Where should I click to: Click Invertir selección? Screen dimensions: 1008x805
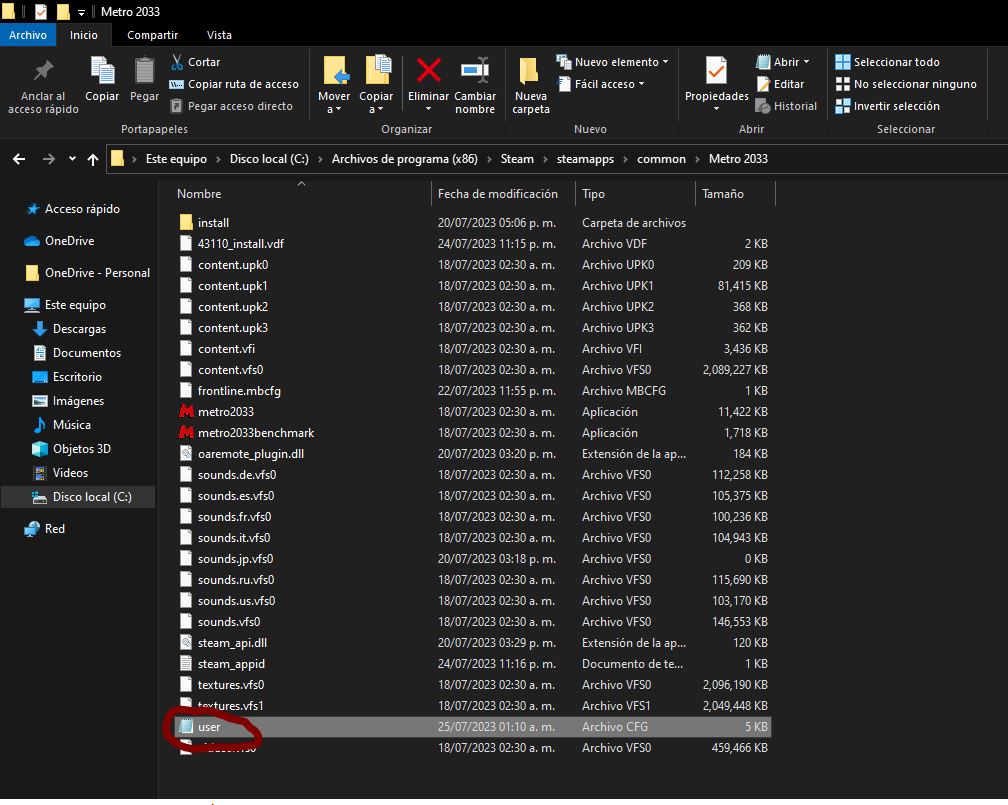point(887,106)
